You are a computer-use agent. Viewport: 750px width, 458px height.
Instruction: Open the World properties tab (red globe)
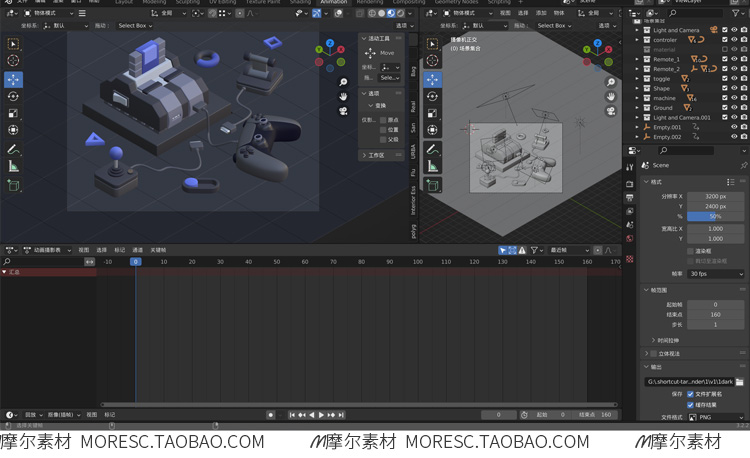[x=630, y=239]
